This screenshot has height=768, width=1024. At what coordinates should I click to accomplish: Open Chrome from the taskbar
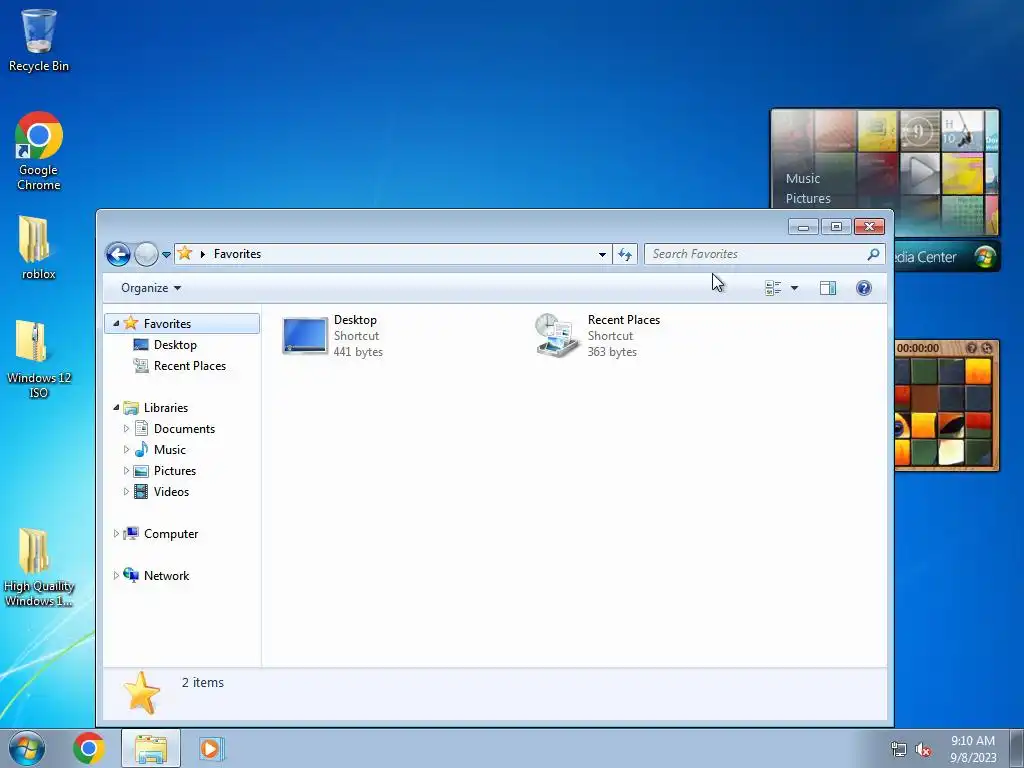pos(89,748)
